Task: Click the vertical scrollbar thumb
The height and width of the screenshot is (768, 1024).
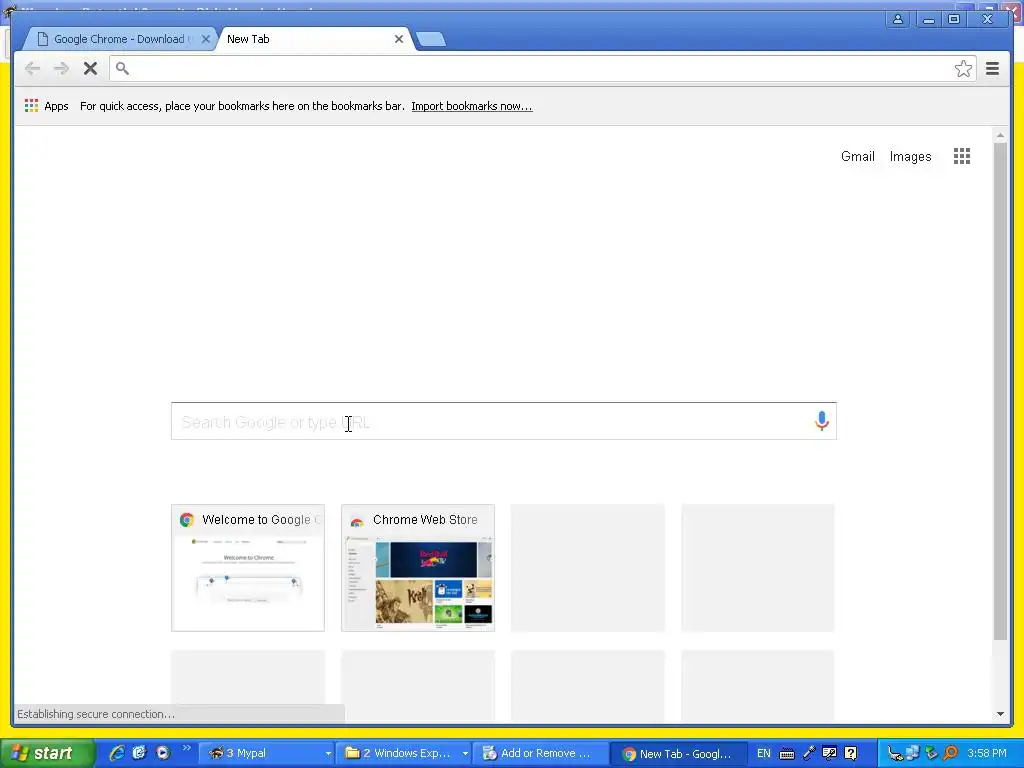Action: 1000,391
